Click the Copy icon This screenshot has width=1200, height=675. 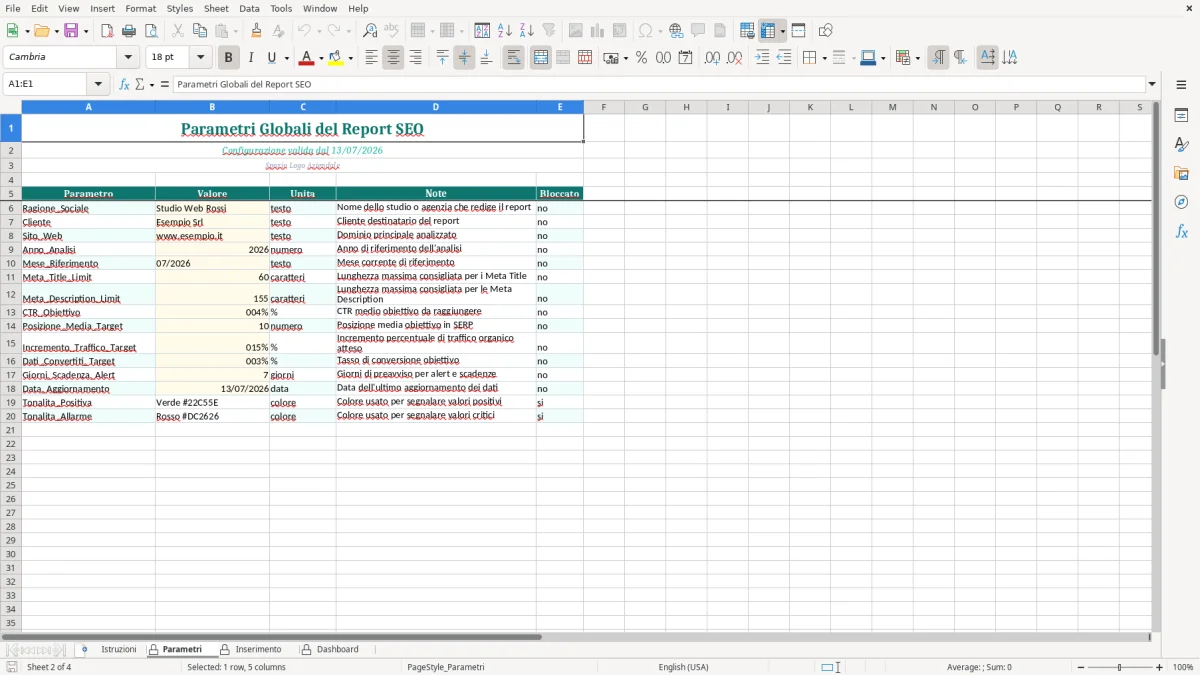(200, 31)
